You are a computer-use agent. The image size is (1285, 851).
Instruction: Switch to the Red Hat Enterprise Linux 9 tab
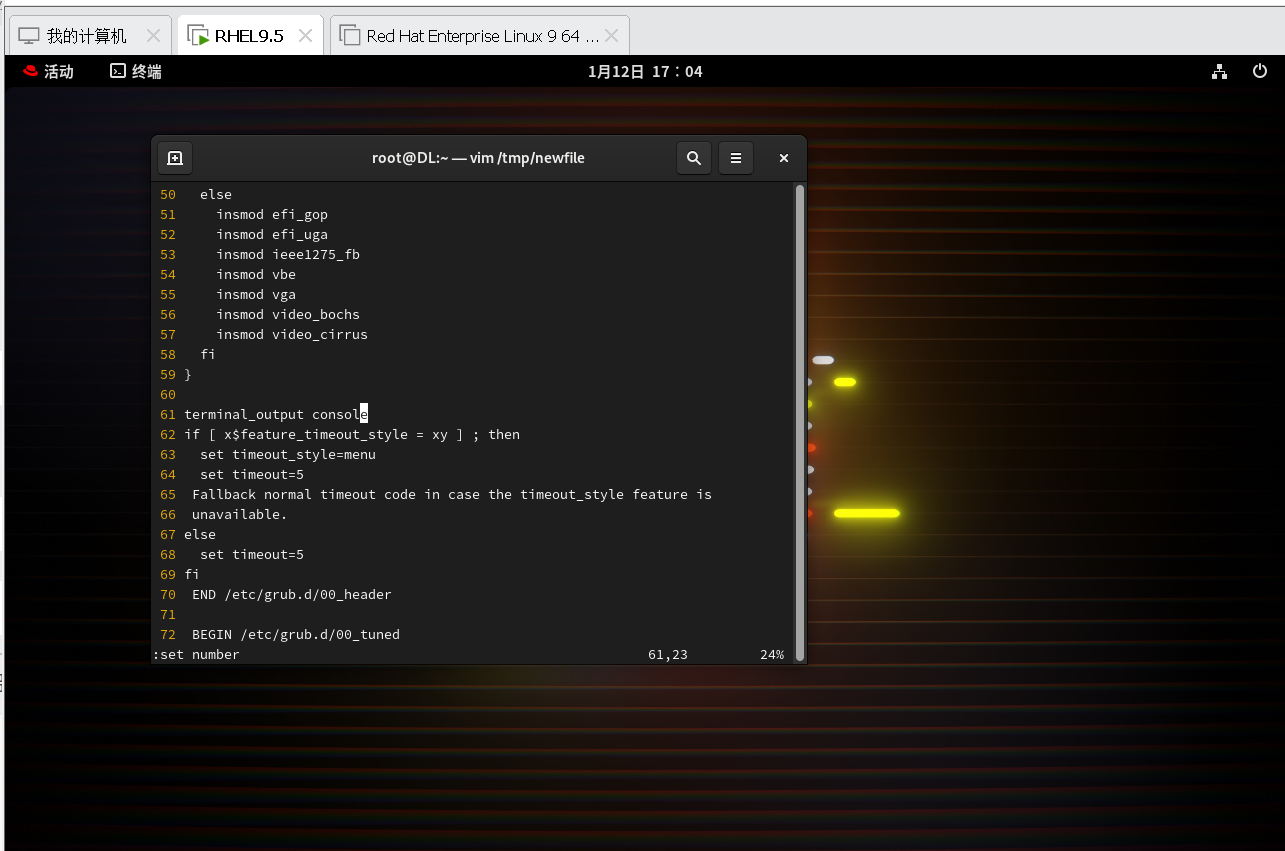coord(470,34)
